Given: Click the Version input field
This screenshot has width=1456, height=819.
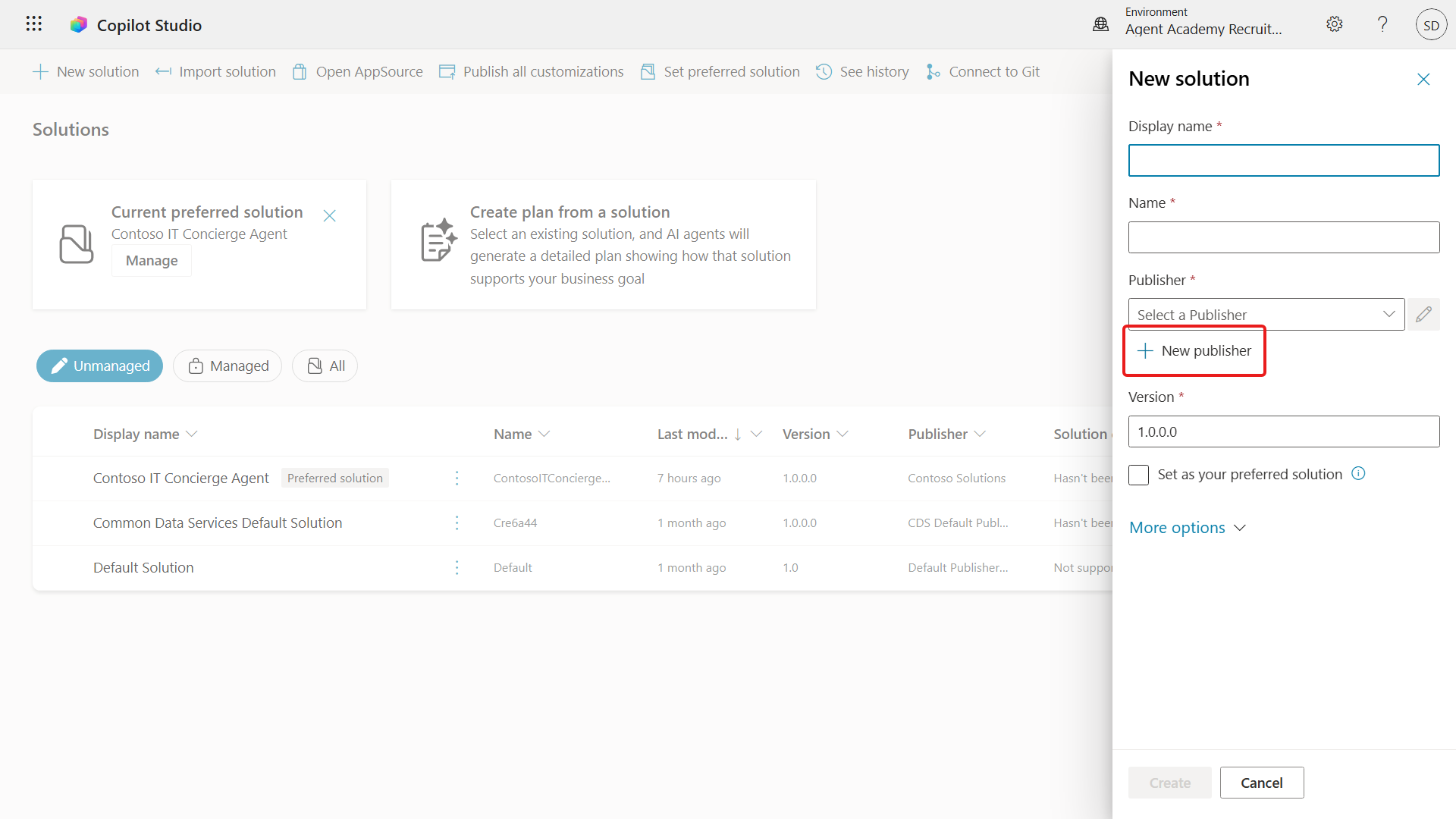Looking at the screenshot, I should 1284,431.
